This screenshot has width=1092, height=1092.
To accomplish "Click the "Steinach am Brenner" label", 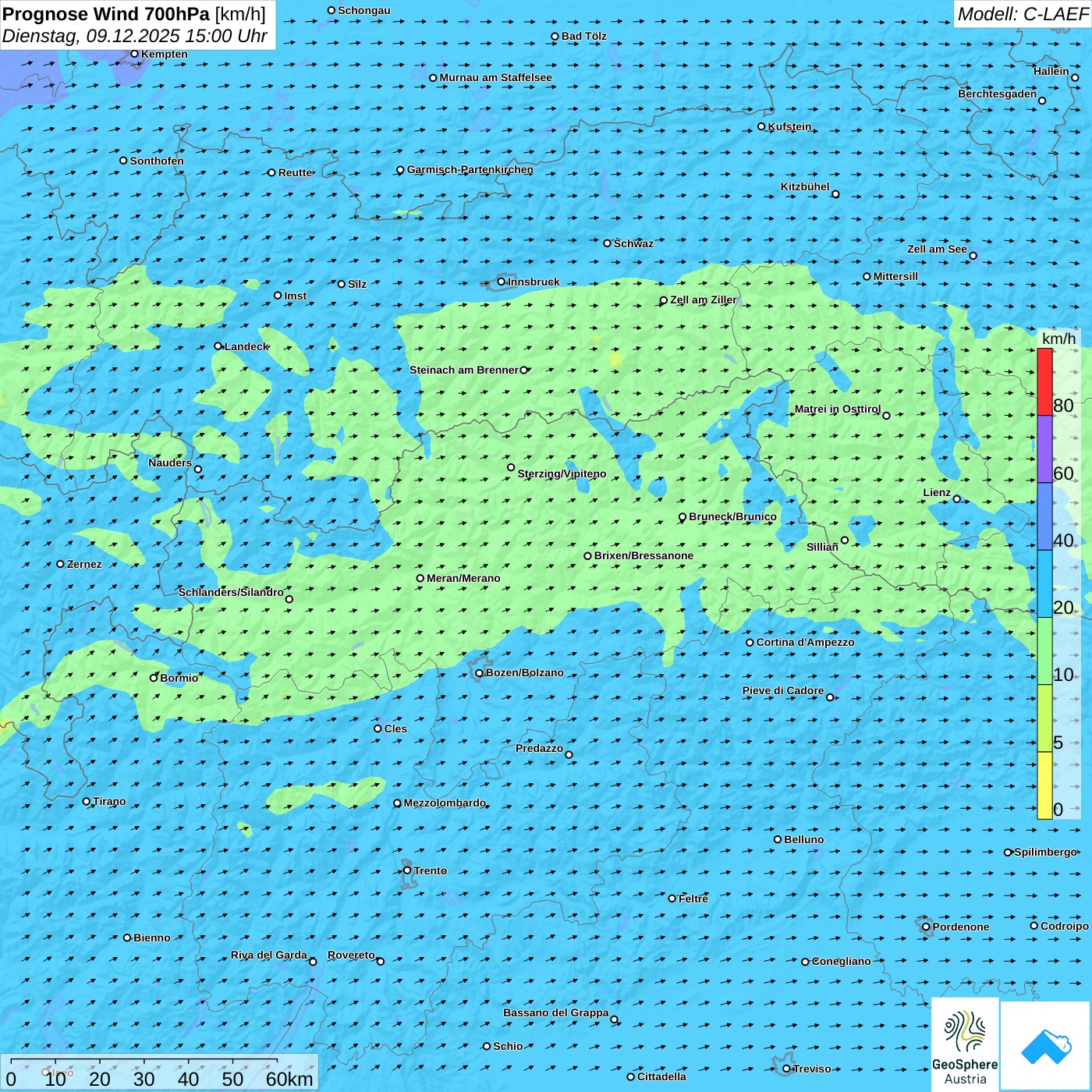I will pos(464,370).
